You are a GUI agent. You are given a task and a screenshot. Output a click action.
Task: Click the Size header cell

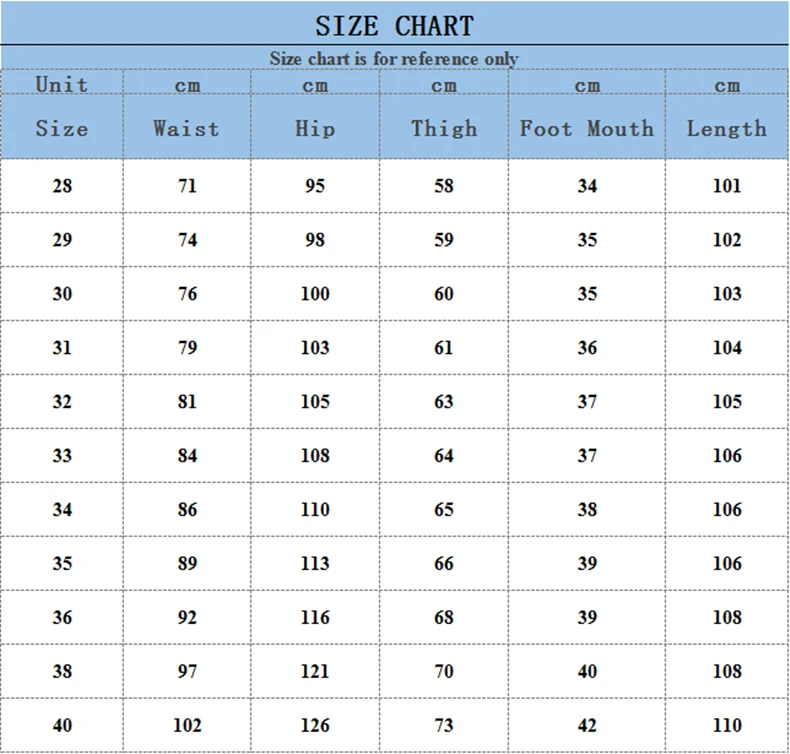[62, 128]
